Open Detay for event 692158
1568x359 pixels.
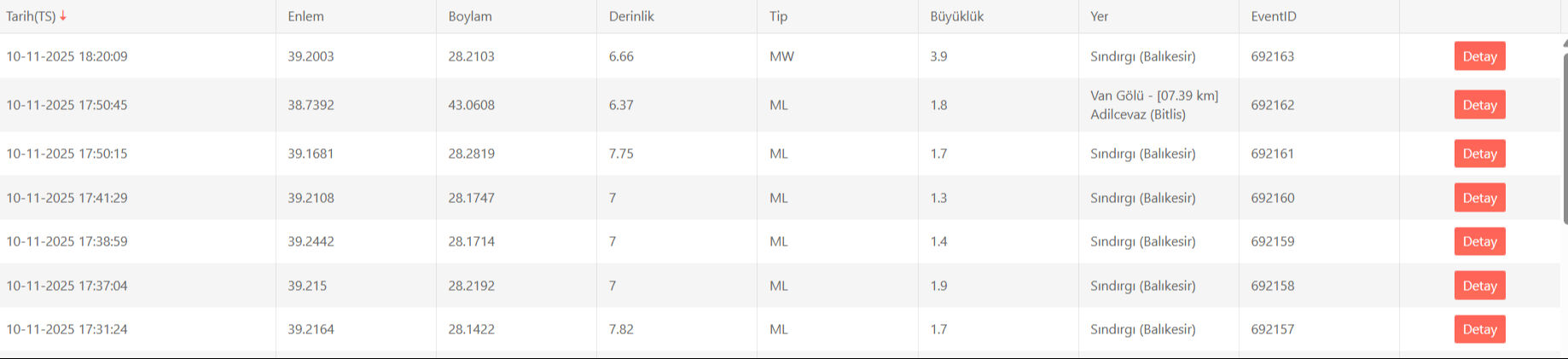[1479, 286]
